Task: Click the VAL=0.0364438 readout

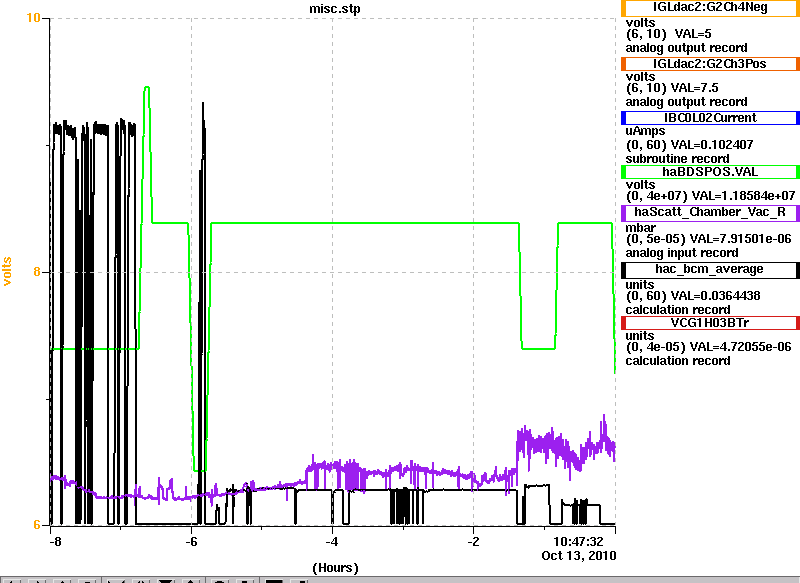Action: coord(715,296)
